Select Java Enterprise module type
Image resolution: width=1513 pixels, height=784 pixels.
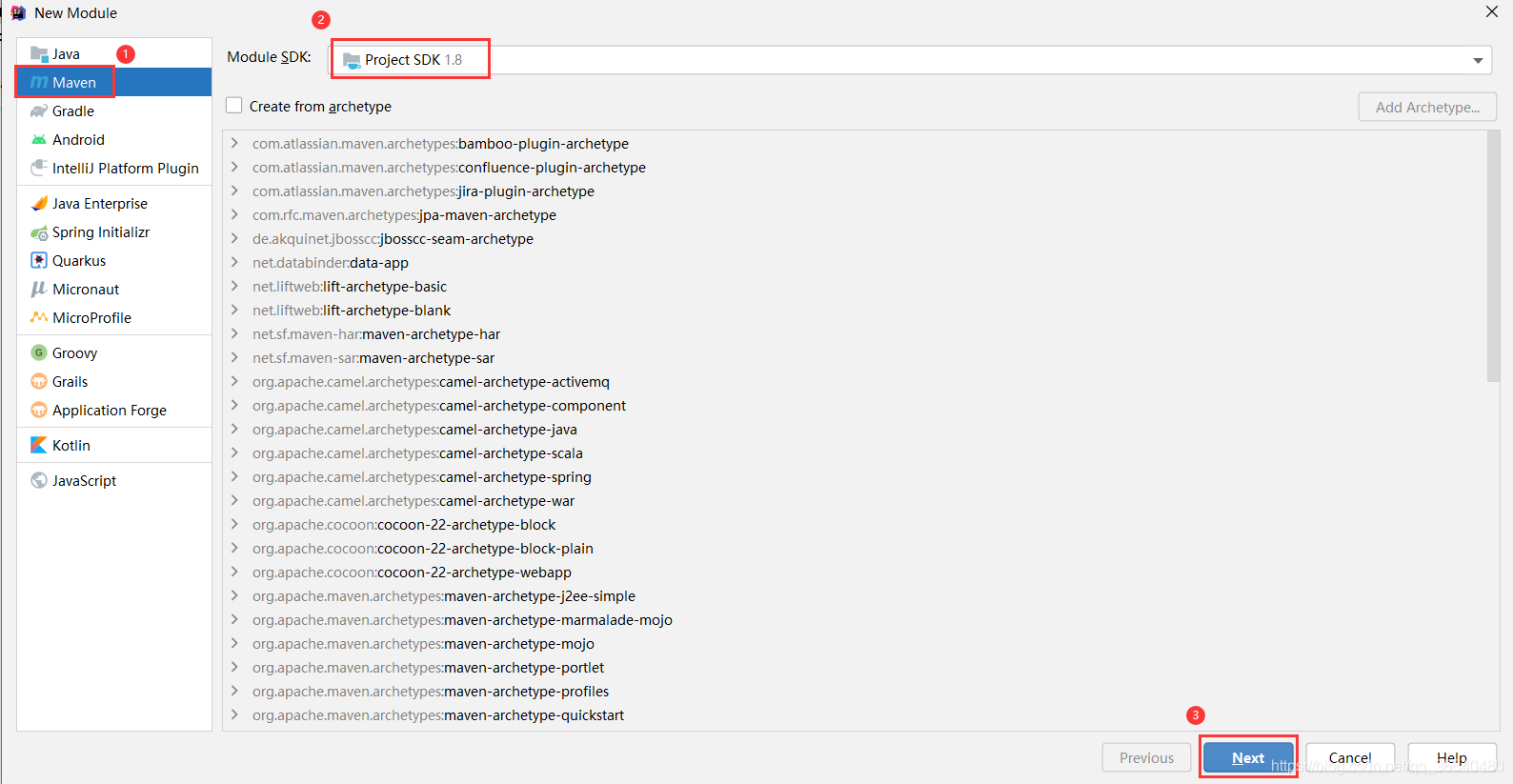(114, 204)
